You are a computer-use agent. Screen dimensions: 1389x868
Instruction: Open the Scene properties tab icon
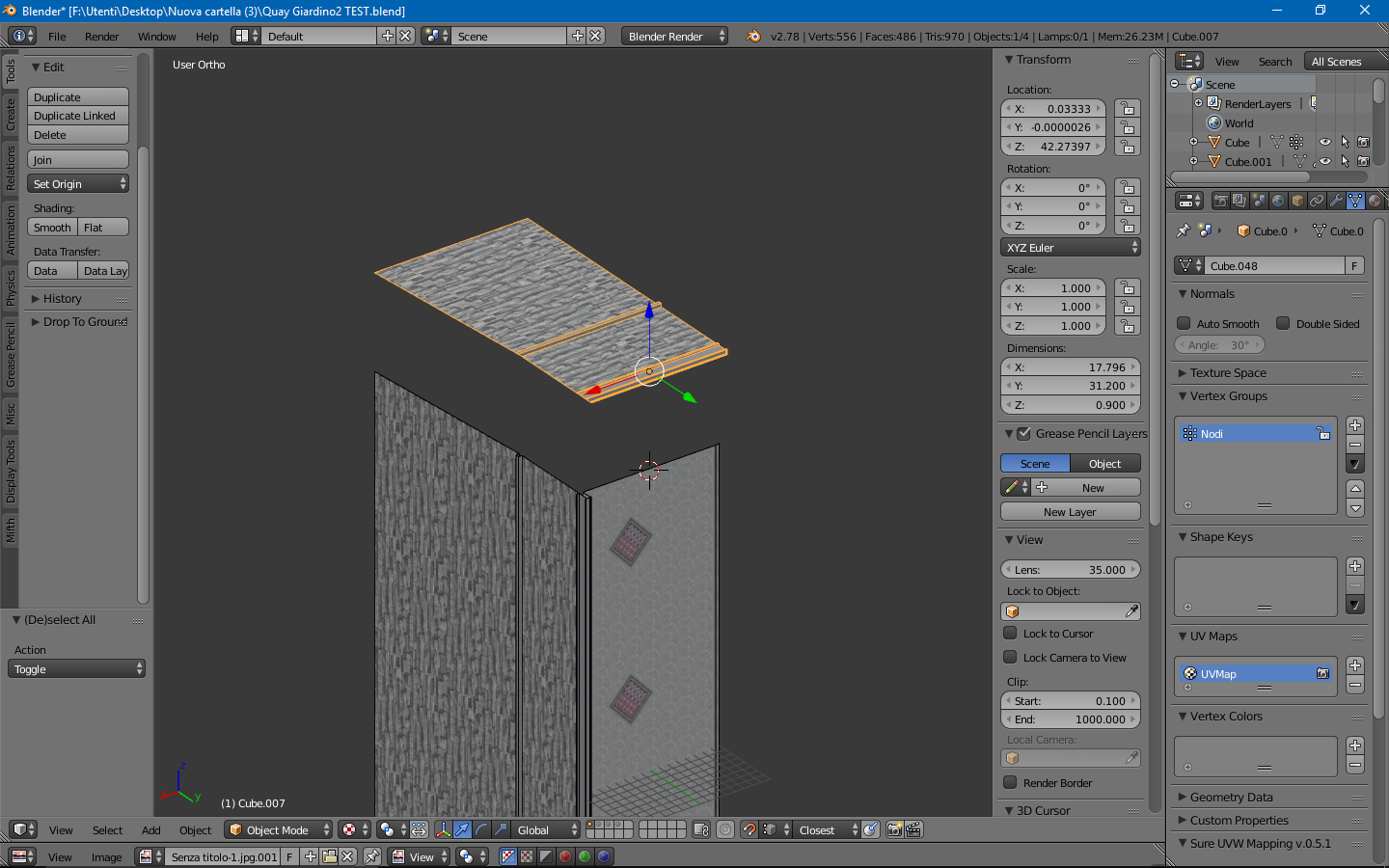coord(1259,202)
